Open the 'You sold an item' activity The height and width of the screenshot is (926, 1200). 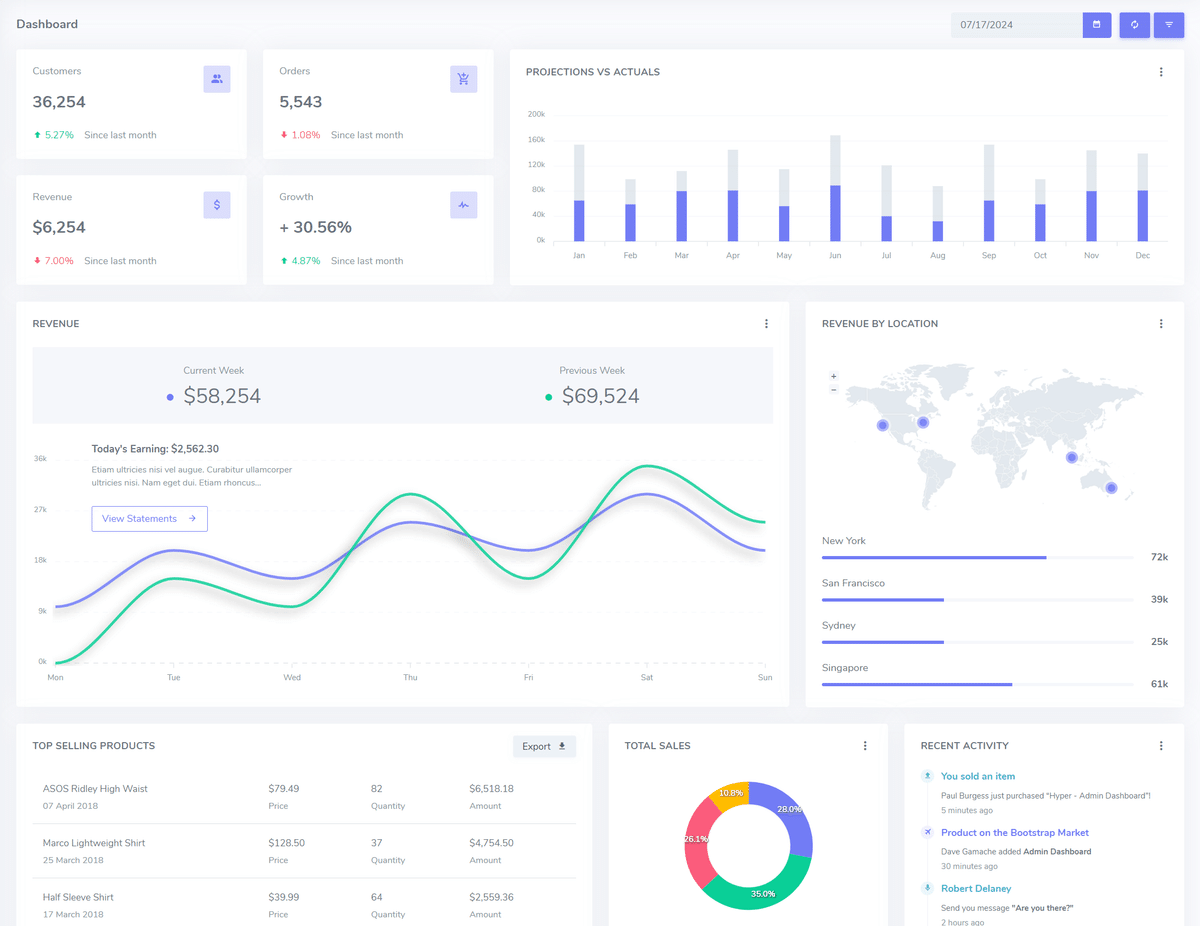[x=978, y=776]
